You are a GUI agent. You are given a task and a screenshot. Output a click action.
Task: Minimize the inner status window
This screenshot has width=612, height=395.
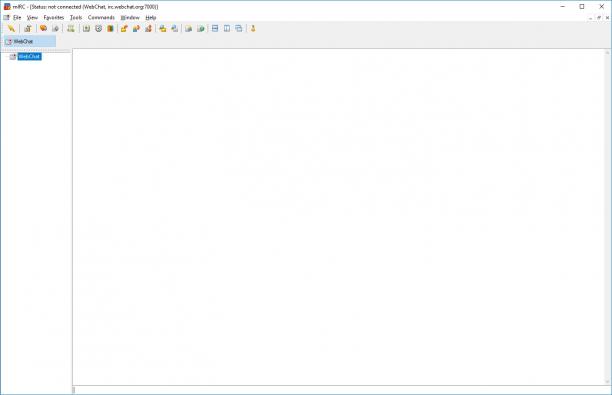[x=591, y=18]
